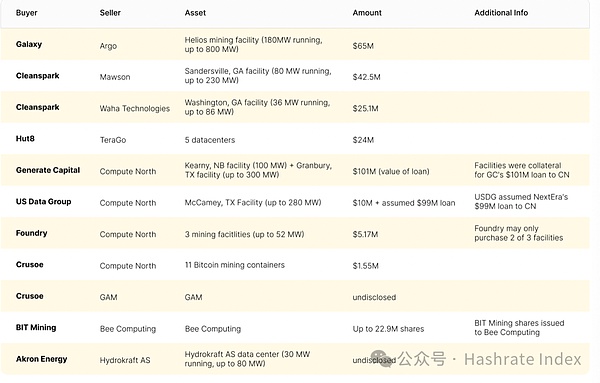The image size is (600, 383).
Task: Select the Buyer column header
Action: tap(26, 13)
